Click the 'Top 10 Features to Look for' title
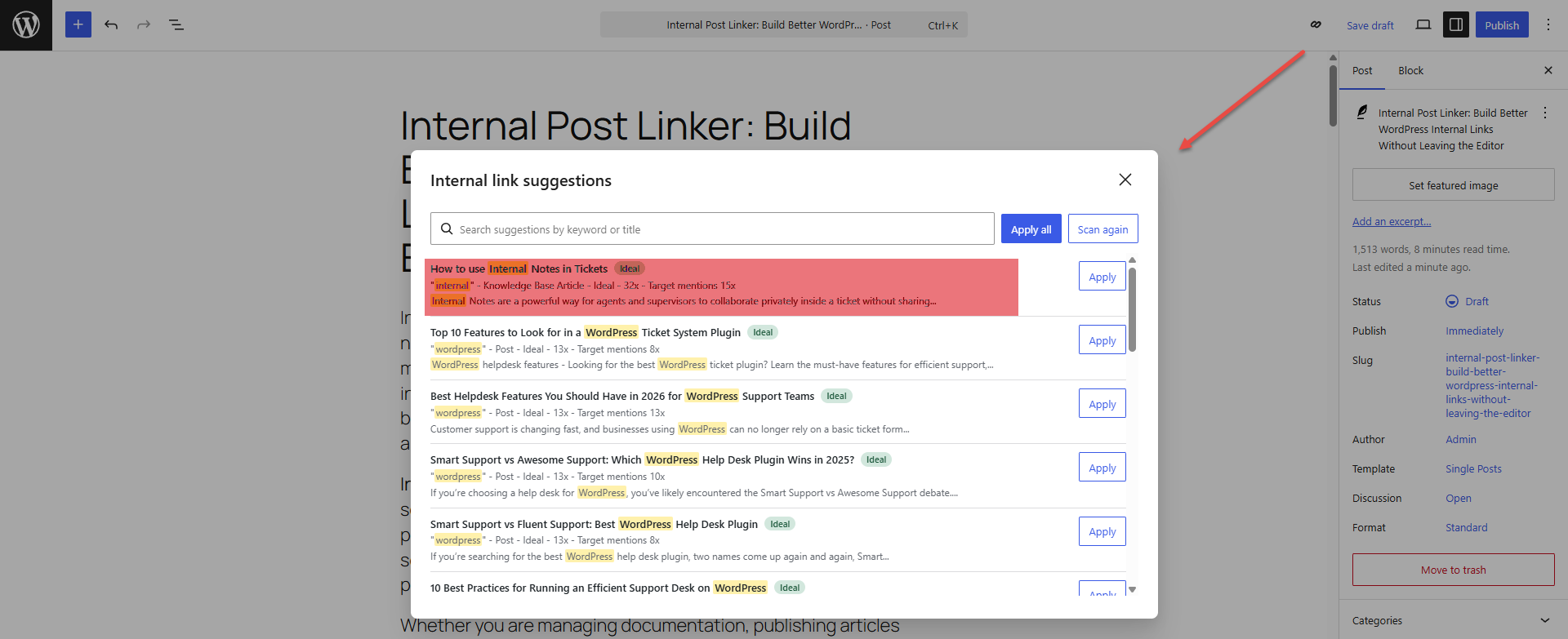The width and height of the screenshot is (1568, 639). click(x=586, y=332)
